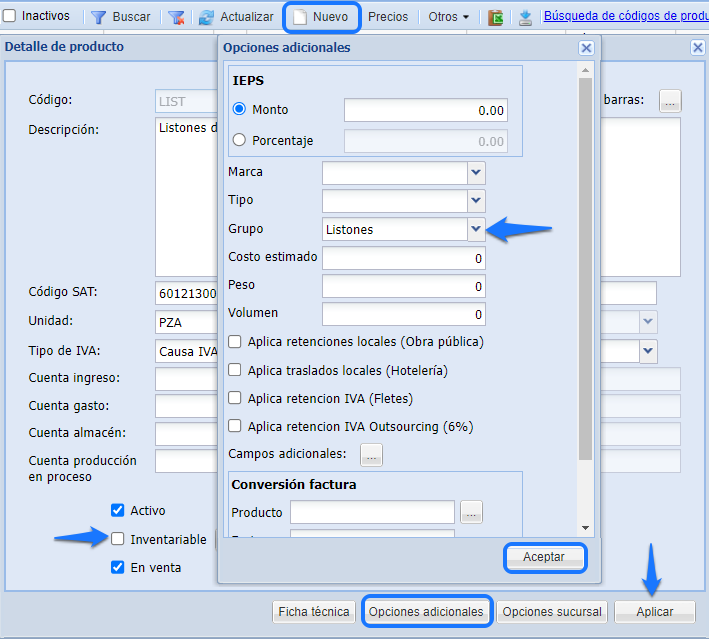Click the clear filter icon
The image size is (709, 639).
click(176, 17)
